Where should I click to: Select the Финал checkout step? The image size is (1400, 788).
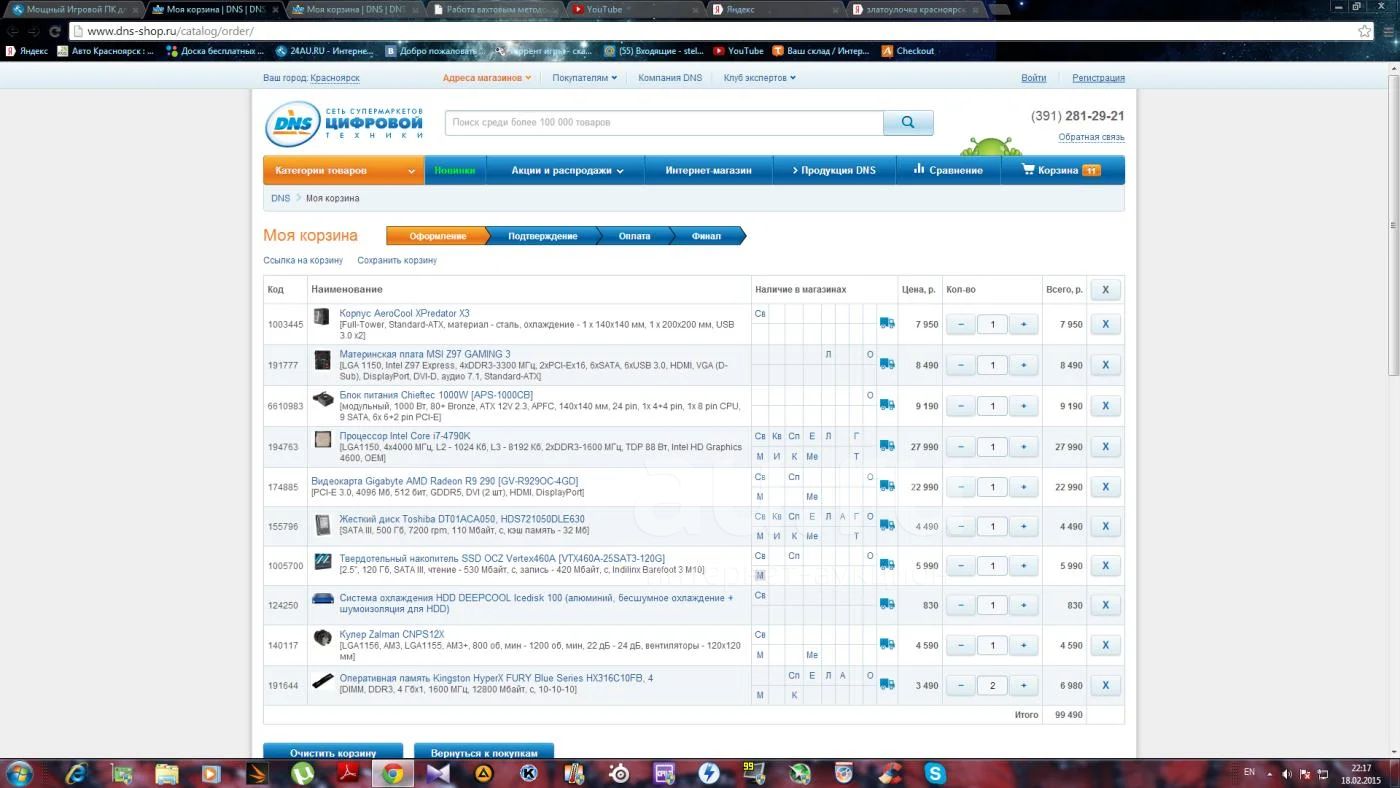(x=706, y=236)
